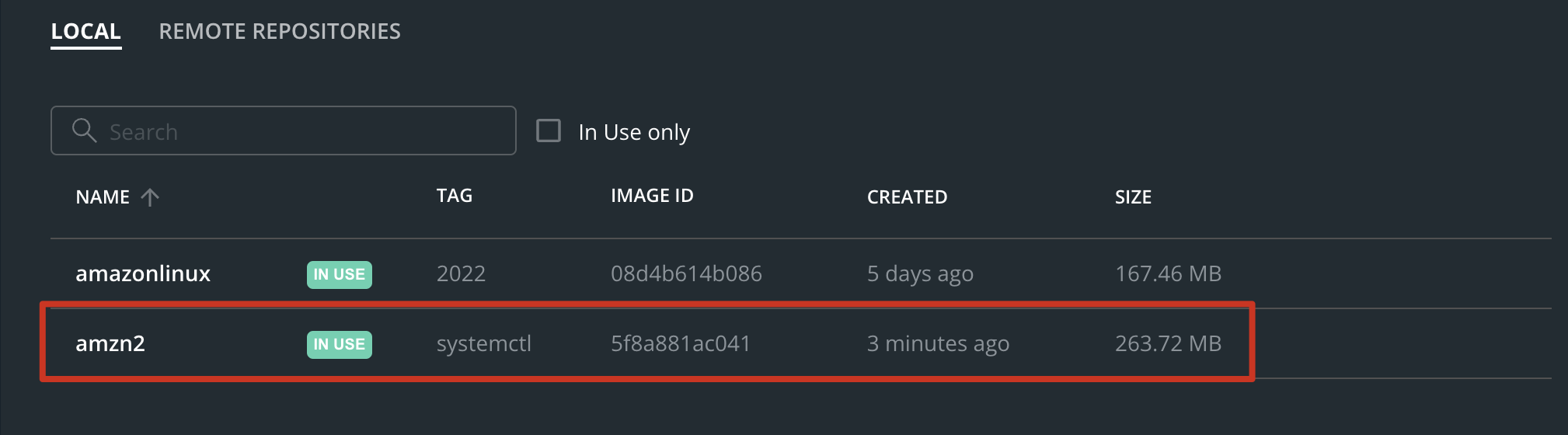Image resolution: width=1568 pixels, height=435 pixels.
Task: Click the NAME sort arrow icon
Action: tap(150, 197)
